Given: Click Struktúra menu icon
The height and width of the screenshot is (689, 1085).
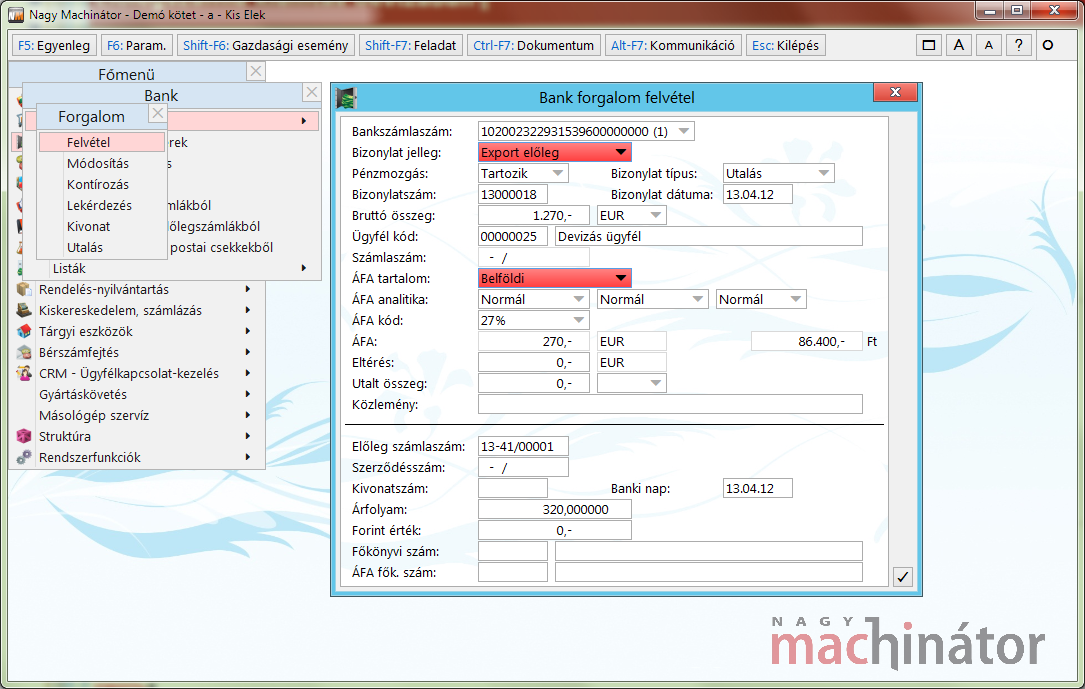Looking at the screenshot, I should tap(24, 437).
